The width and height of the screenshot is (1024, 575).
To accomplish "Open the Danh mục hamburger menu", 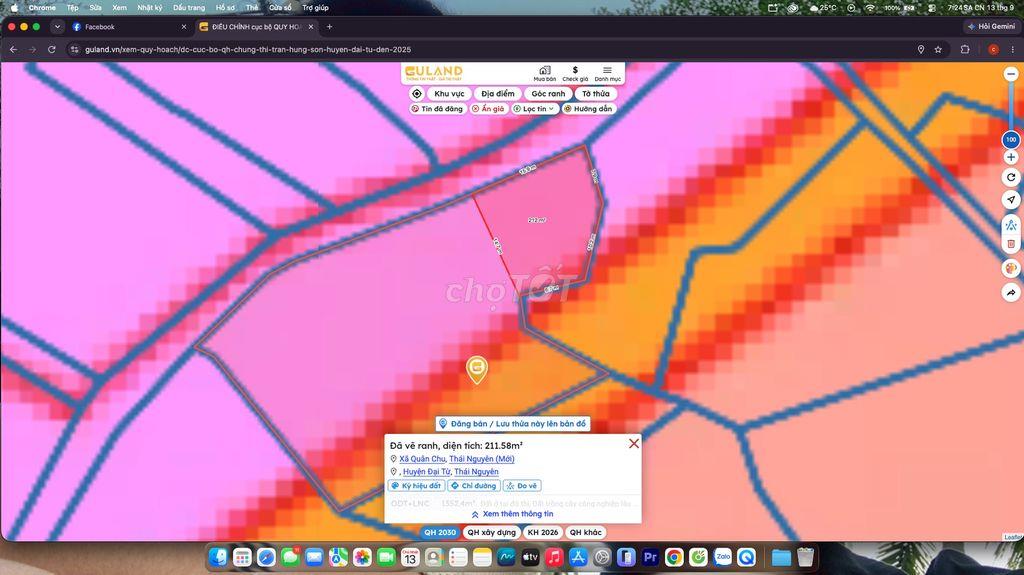I will [607, 73].
